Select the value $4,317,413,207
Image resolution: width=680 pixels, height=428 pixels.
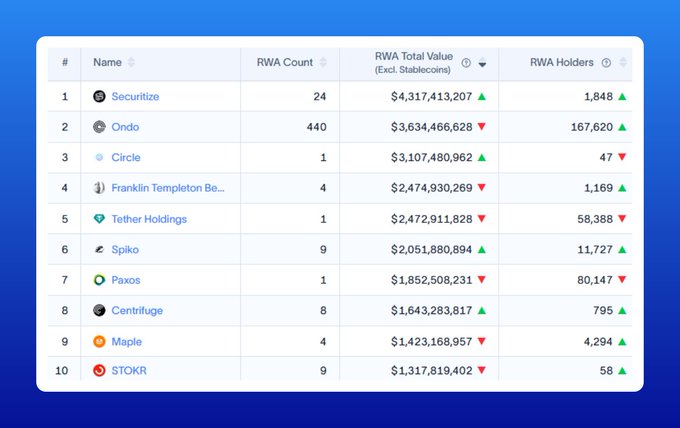[x=432, y=96]
